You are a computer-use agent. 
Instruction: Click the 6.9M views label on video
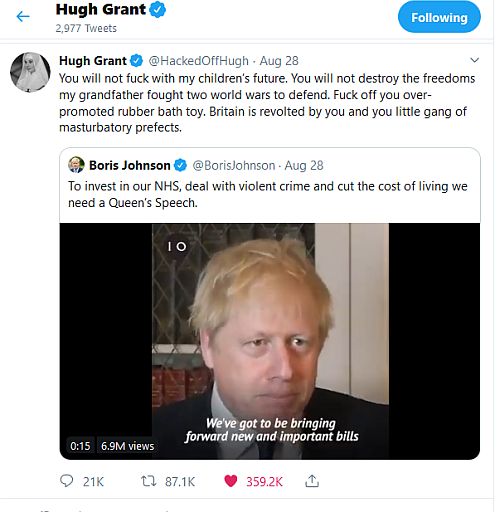point(127,446)
